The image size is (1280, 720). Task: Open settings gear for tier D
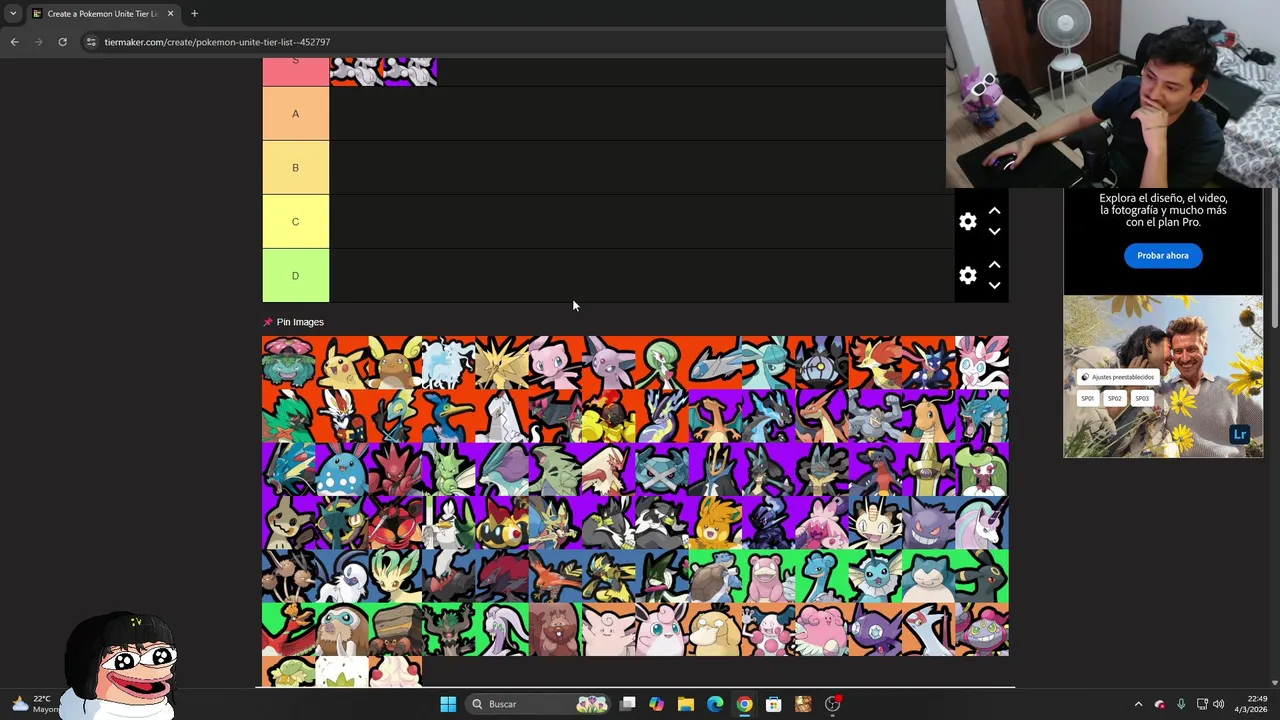pyautogui.click(x=967, y=275)
